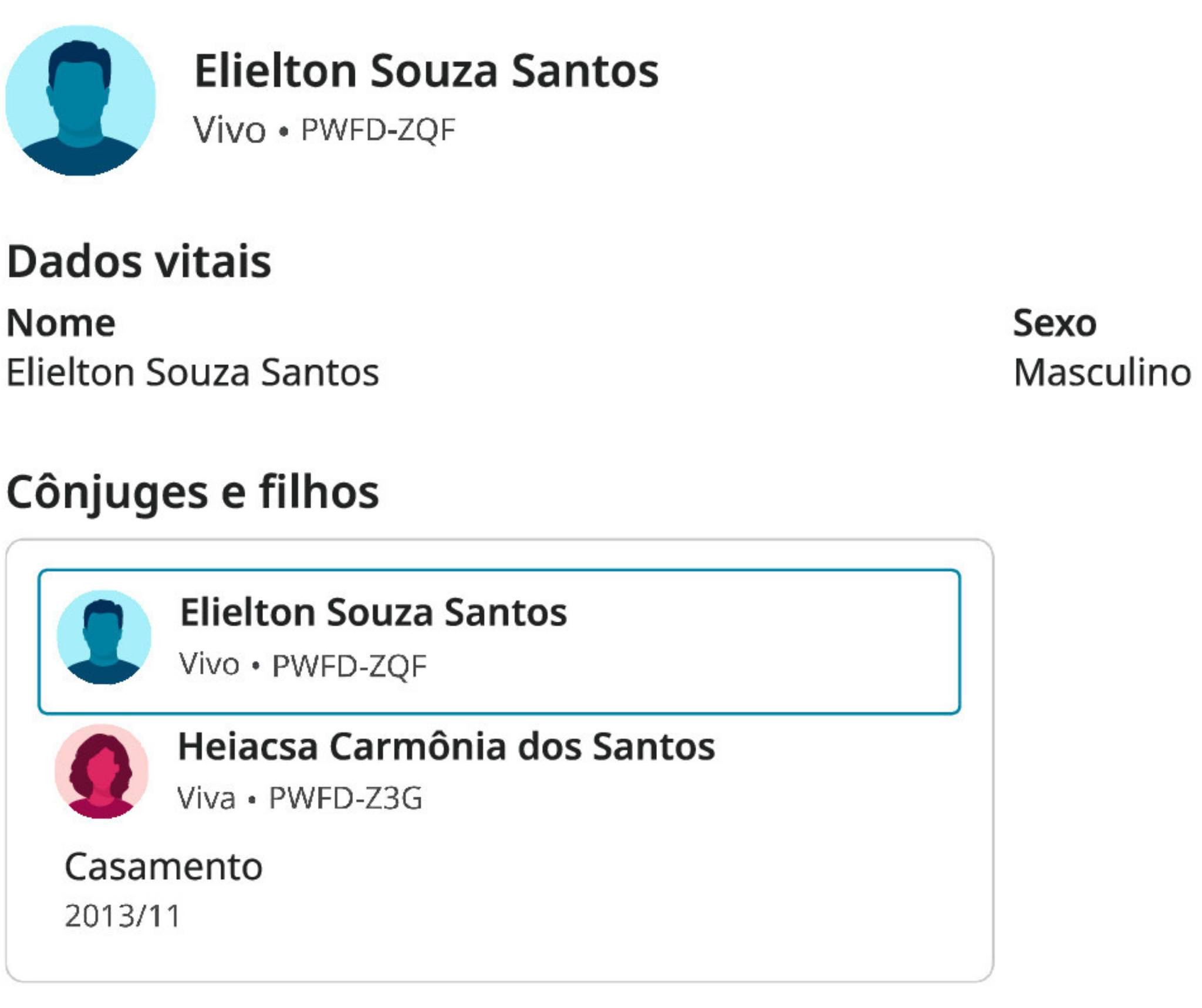Click the 'Nome' field label
Image resolution: width=1202 pixels, height=1008 pixels.
tap(61, 323)
